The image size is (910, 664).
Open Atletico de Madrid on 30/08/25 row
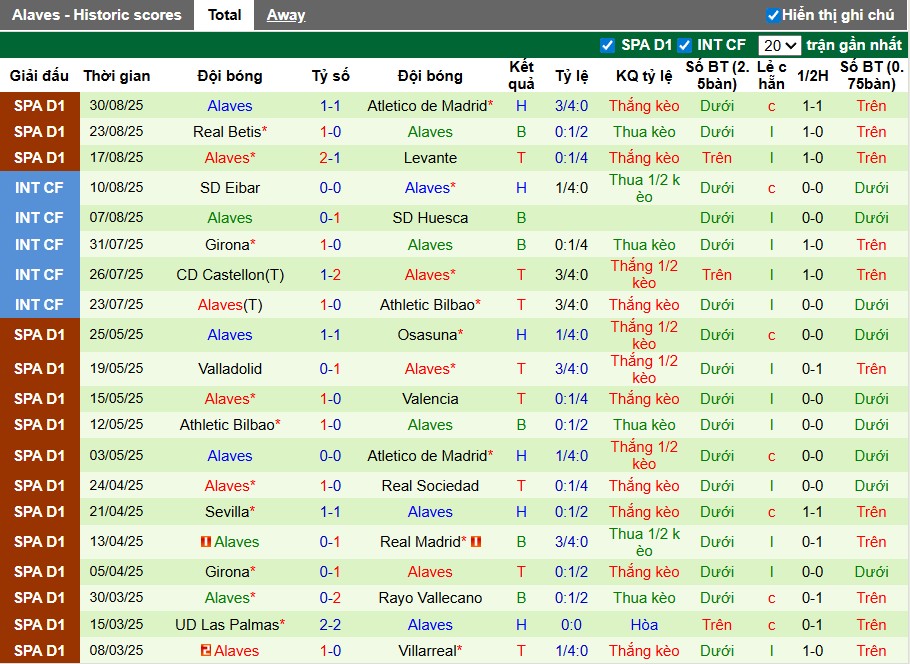click(426, 106)
